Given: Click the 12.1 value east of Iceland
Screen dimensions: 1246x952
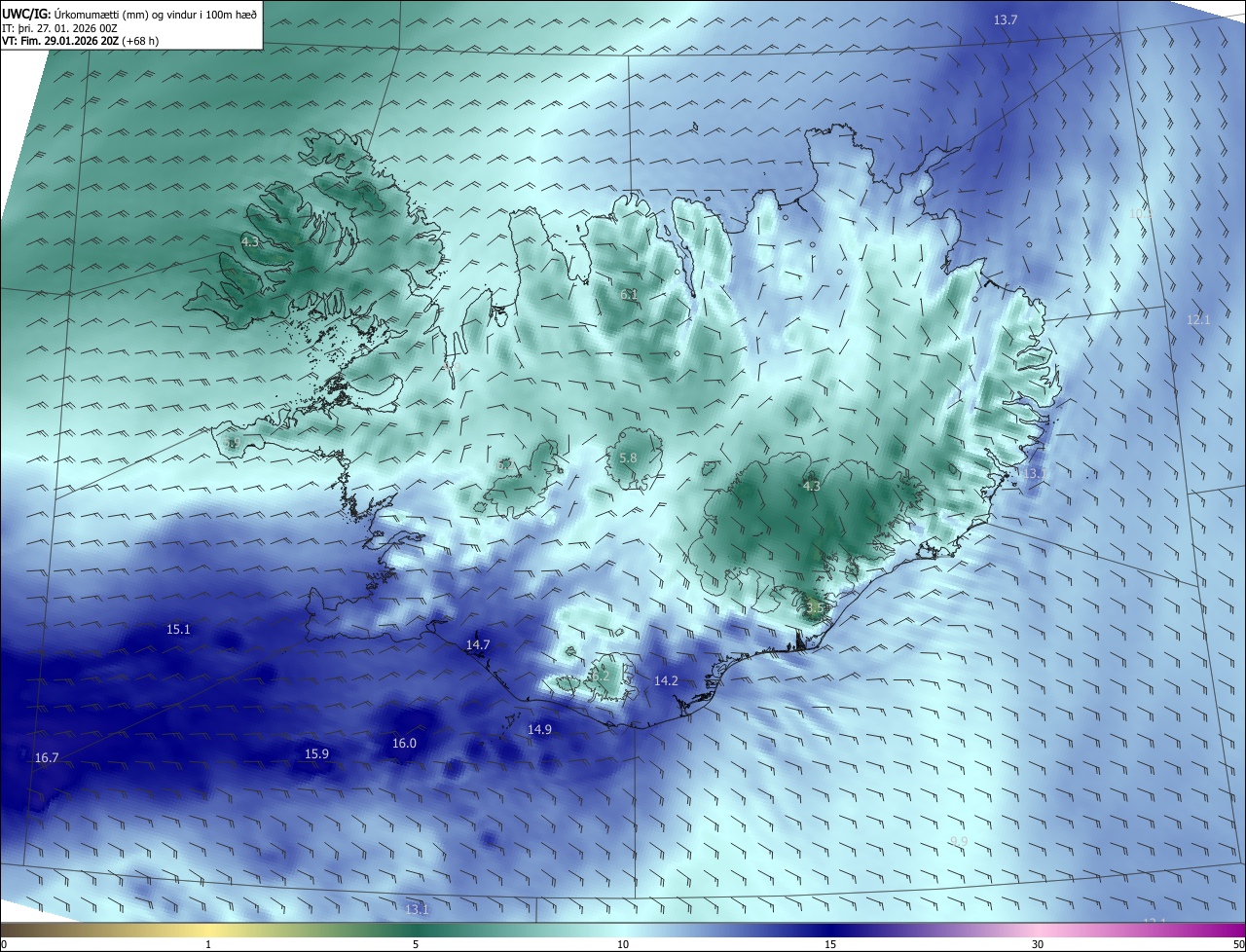Looking at the screenshot, I should click(1198, 319).
